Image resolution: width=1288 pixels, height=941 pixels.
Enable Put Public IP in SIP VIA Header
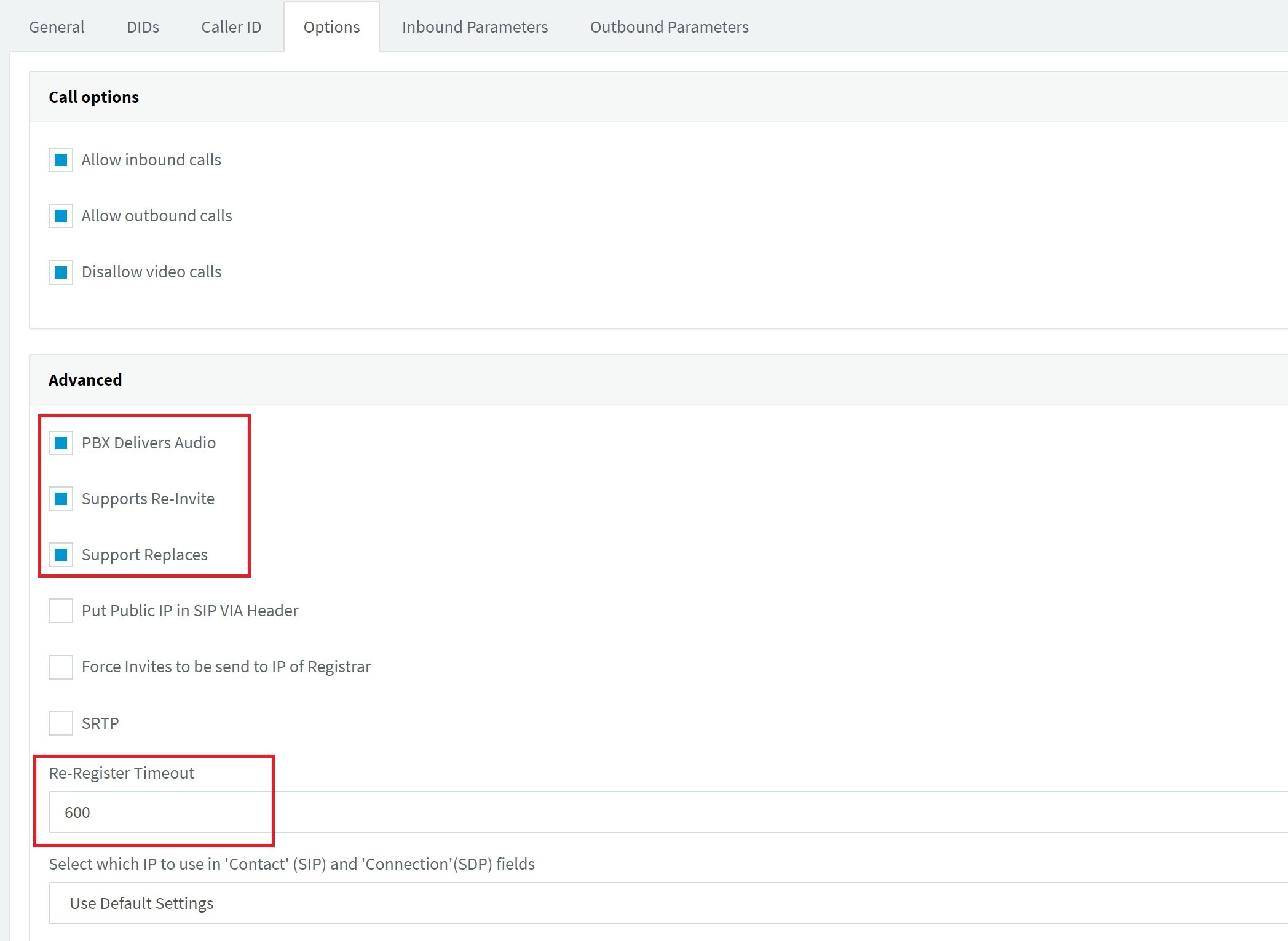coord(61,611)
